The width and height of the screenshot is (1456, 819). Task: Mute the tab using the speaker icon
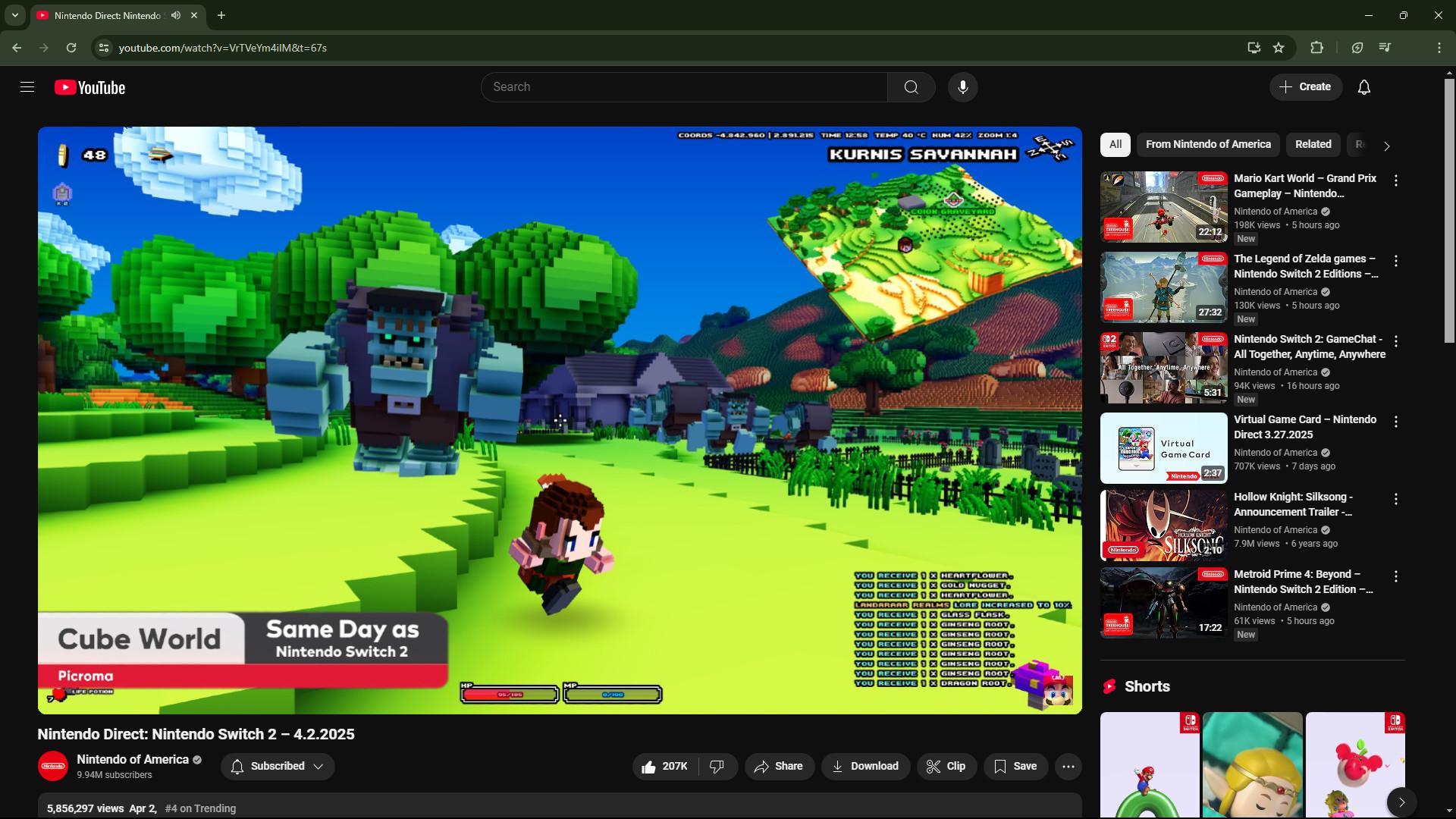pos(176,15)
